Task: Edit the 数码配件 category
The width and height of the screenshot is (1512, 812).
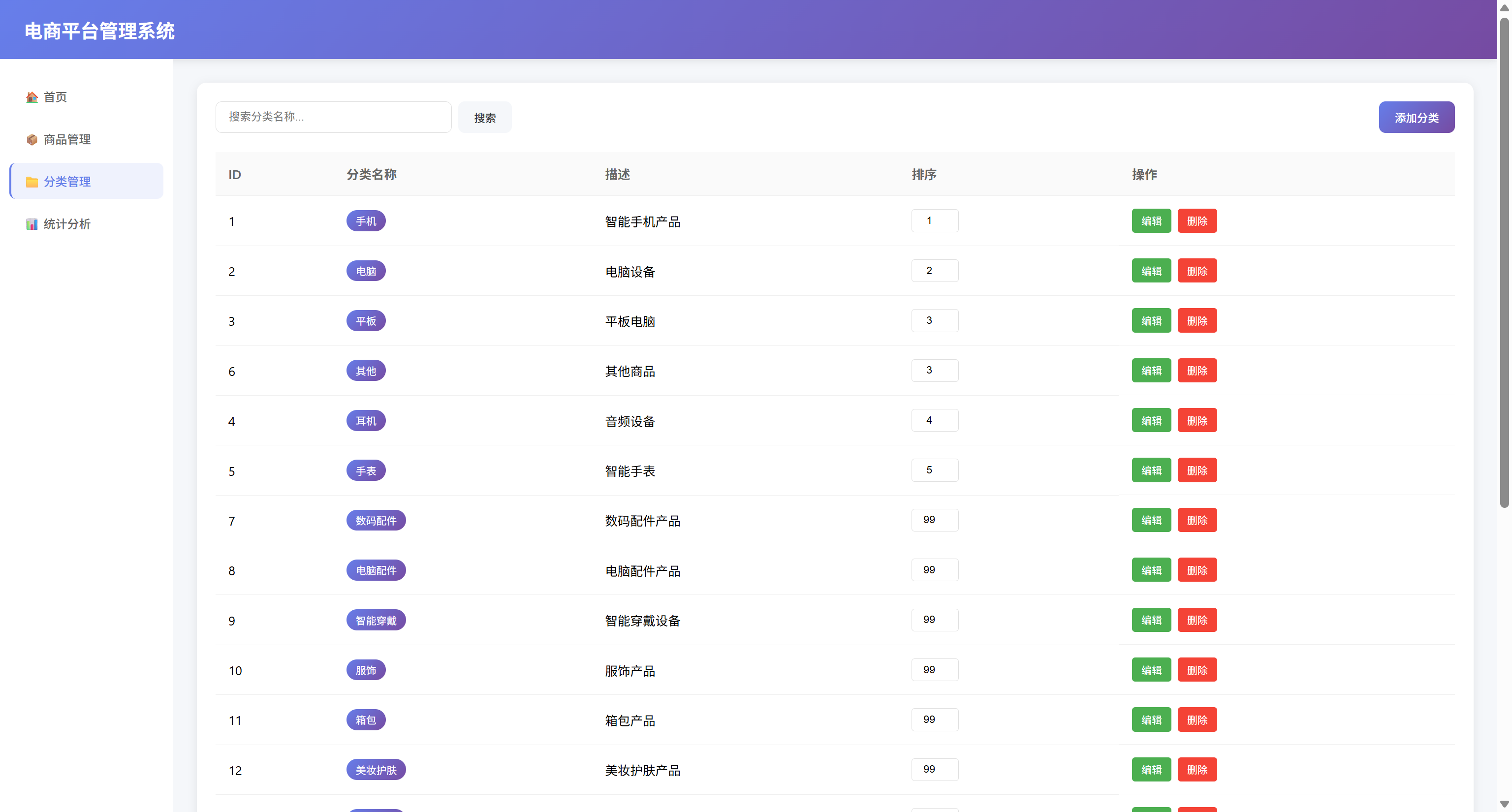Action: [x=1151, y=520]
